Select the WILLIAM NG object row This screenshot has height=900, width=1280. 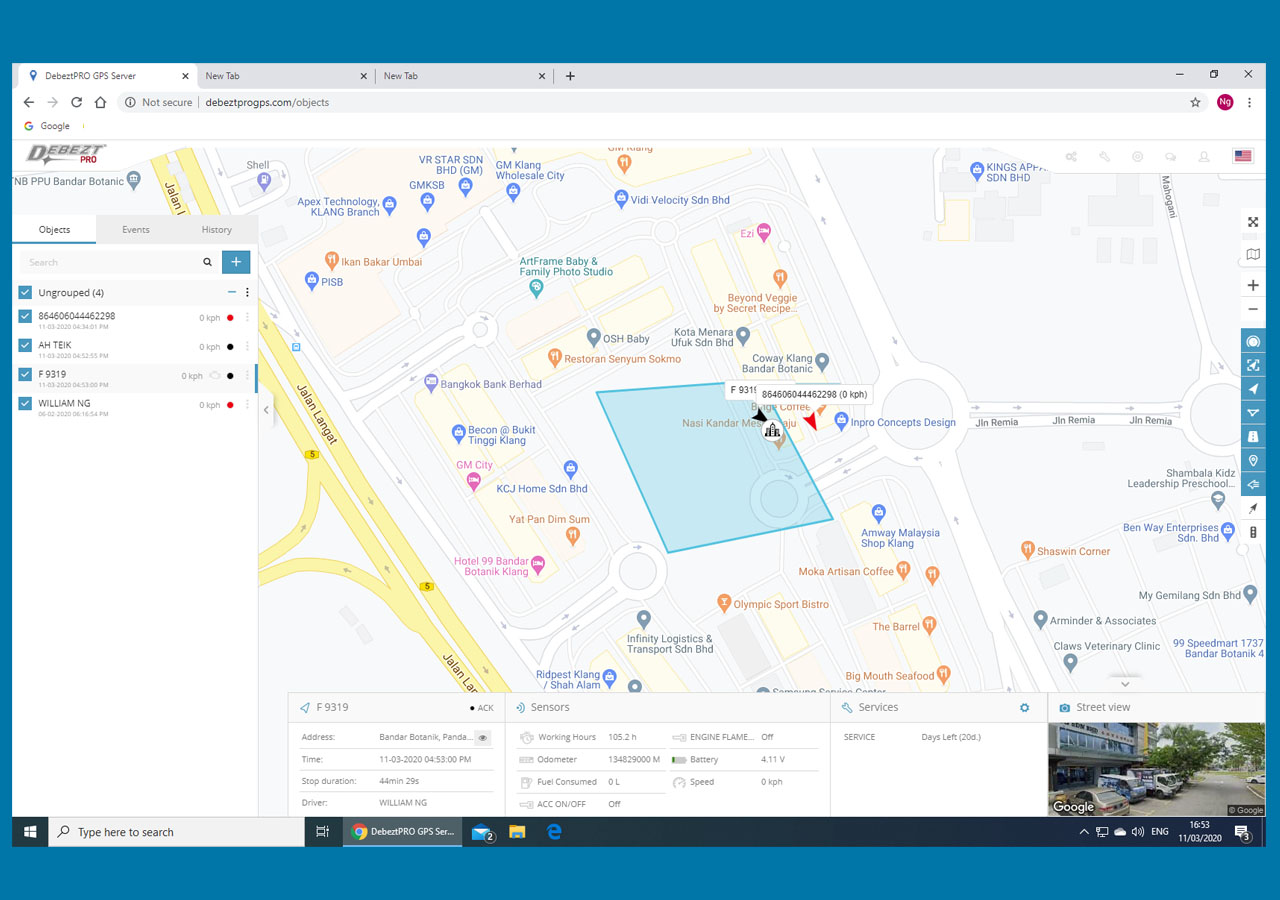click(135, 407)
